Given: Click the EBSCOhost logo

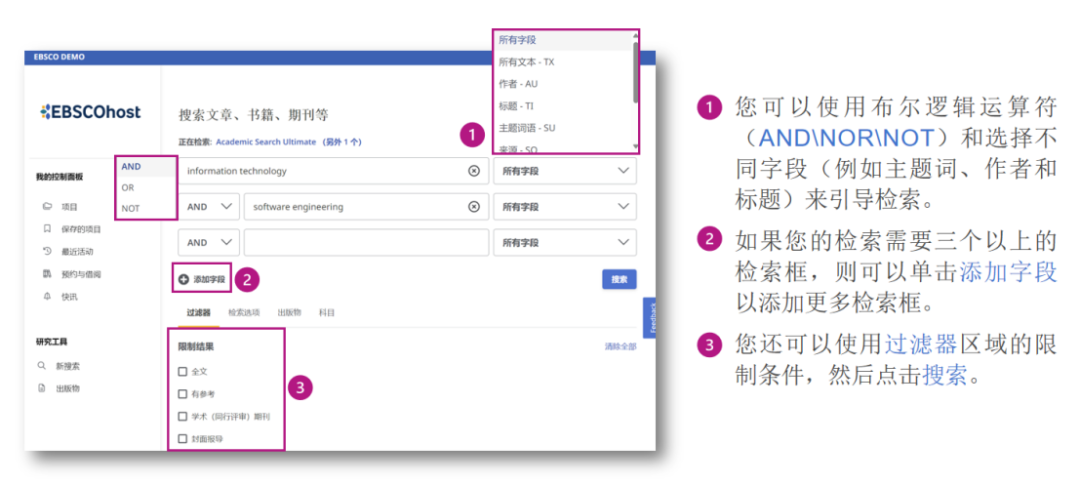Looking at the screenshot, I should coord(90,112).
